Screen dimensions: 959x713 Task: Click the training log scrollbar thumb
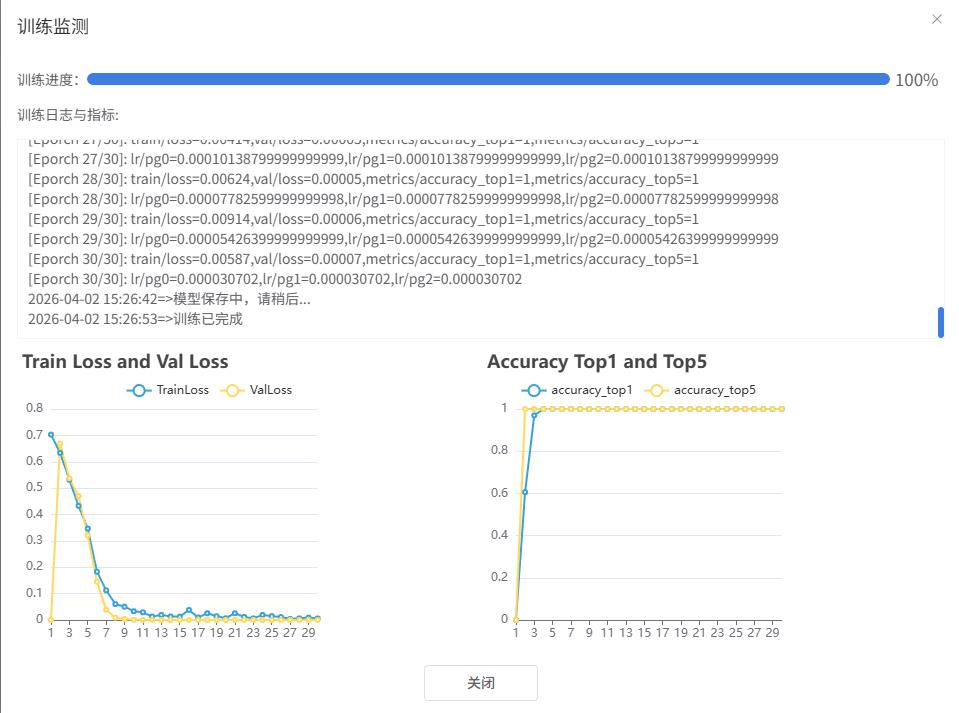click(940, 322)
